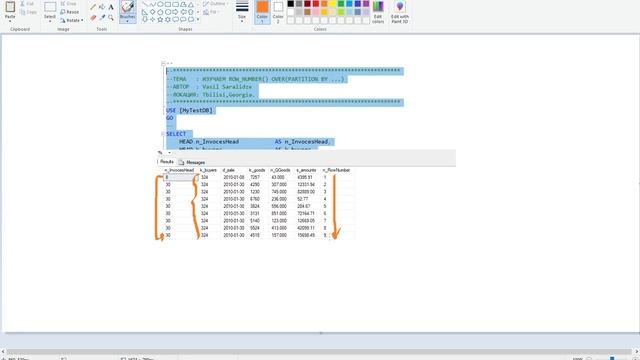
Task: Pick the Rounded rectangle shape
Action: click(x=176, y=4)
